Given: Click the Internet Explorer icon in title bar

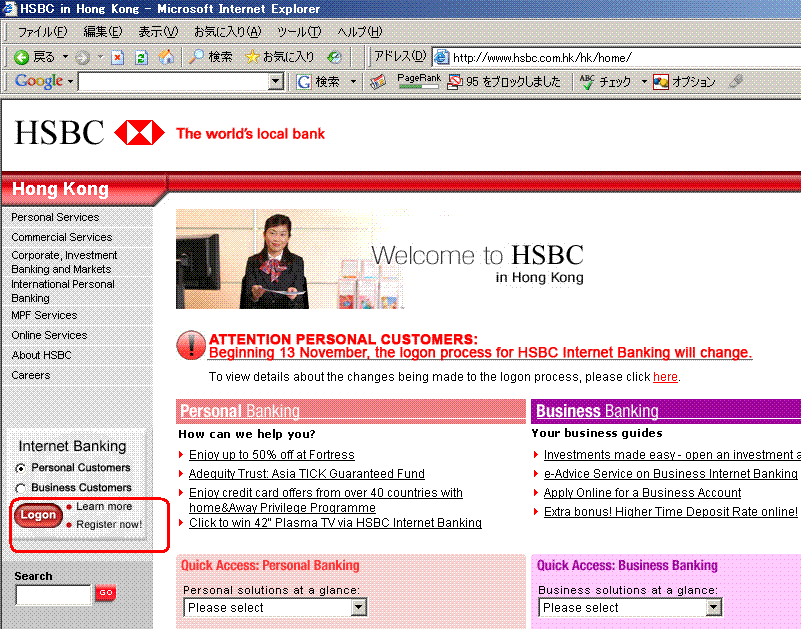Looking at the screenshot, I should [9, 8].
